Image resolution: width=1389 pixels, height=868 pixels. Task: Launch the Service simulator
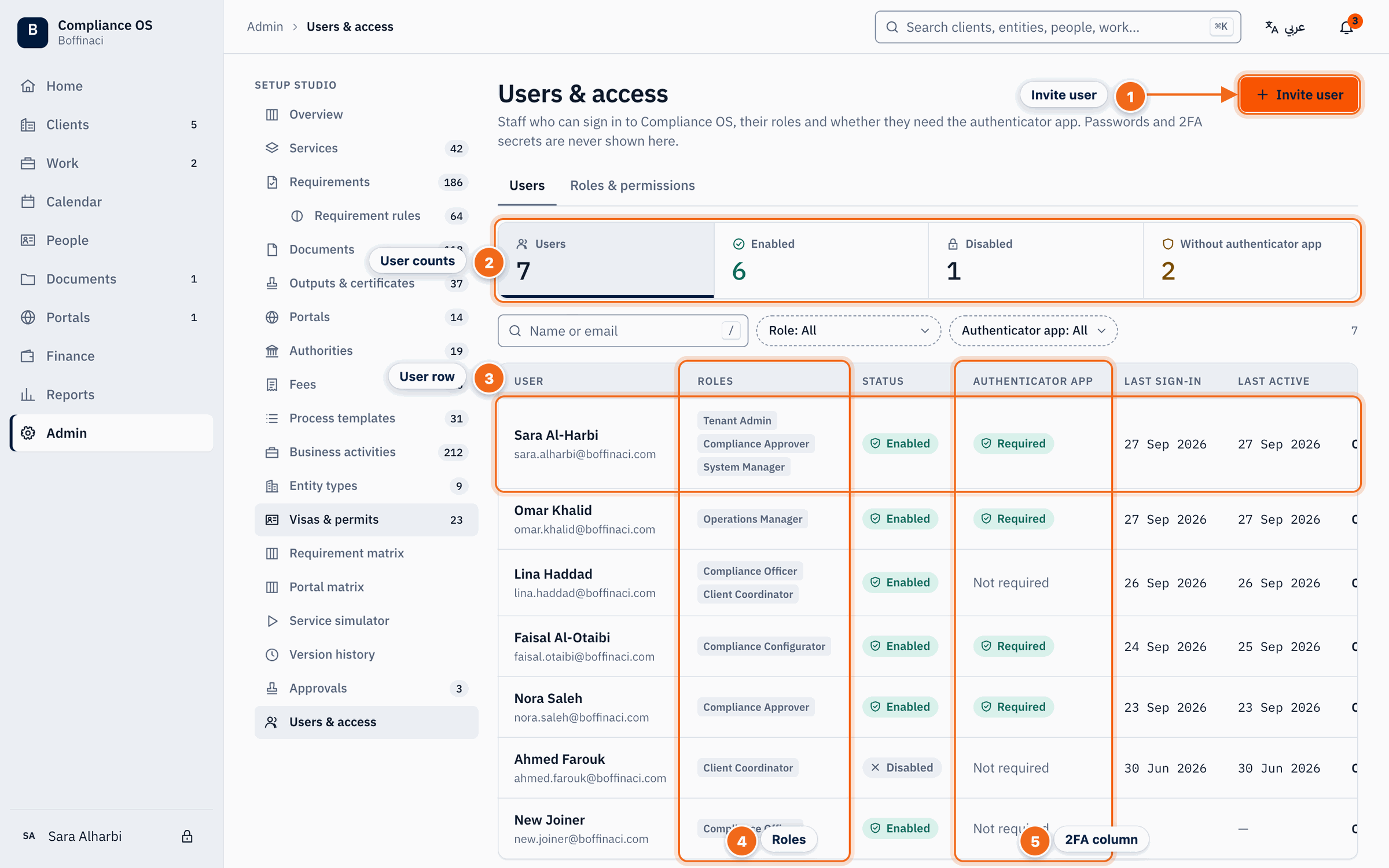click(x=366, y=621)
